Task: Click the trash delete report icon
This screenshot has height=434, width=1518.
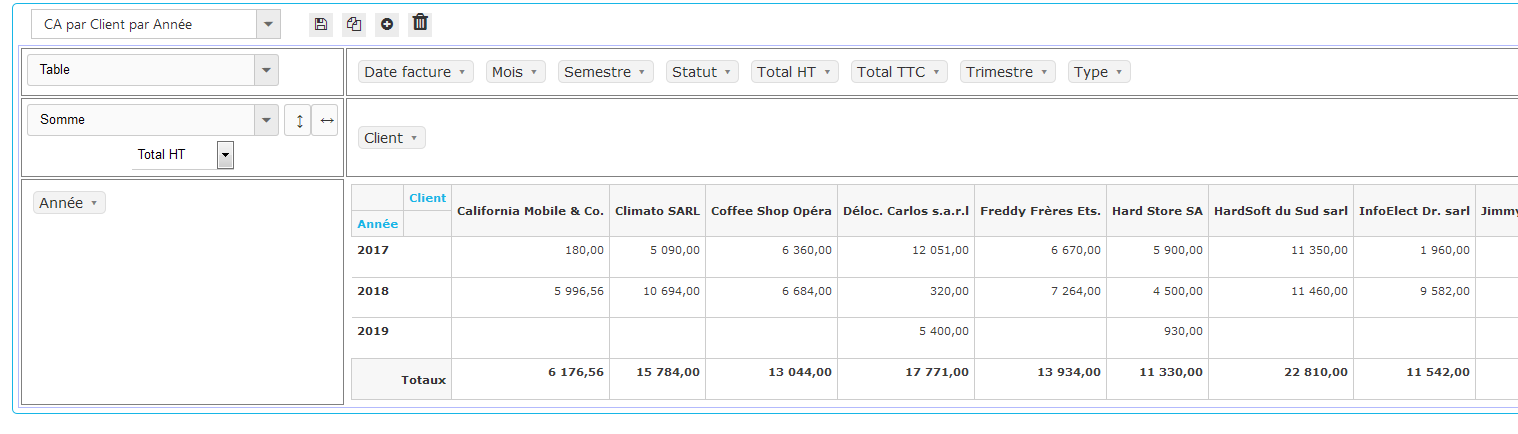Action: pos(420,23)
